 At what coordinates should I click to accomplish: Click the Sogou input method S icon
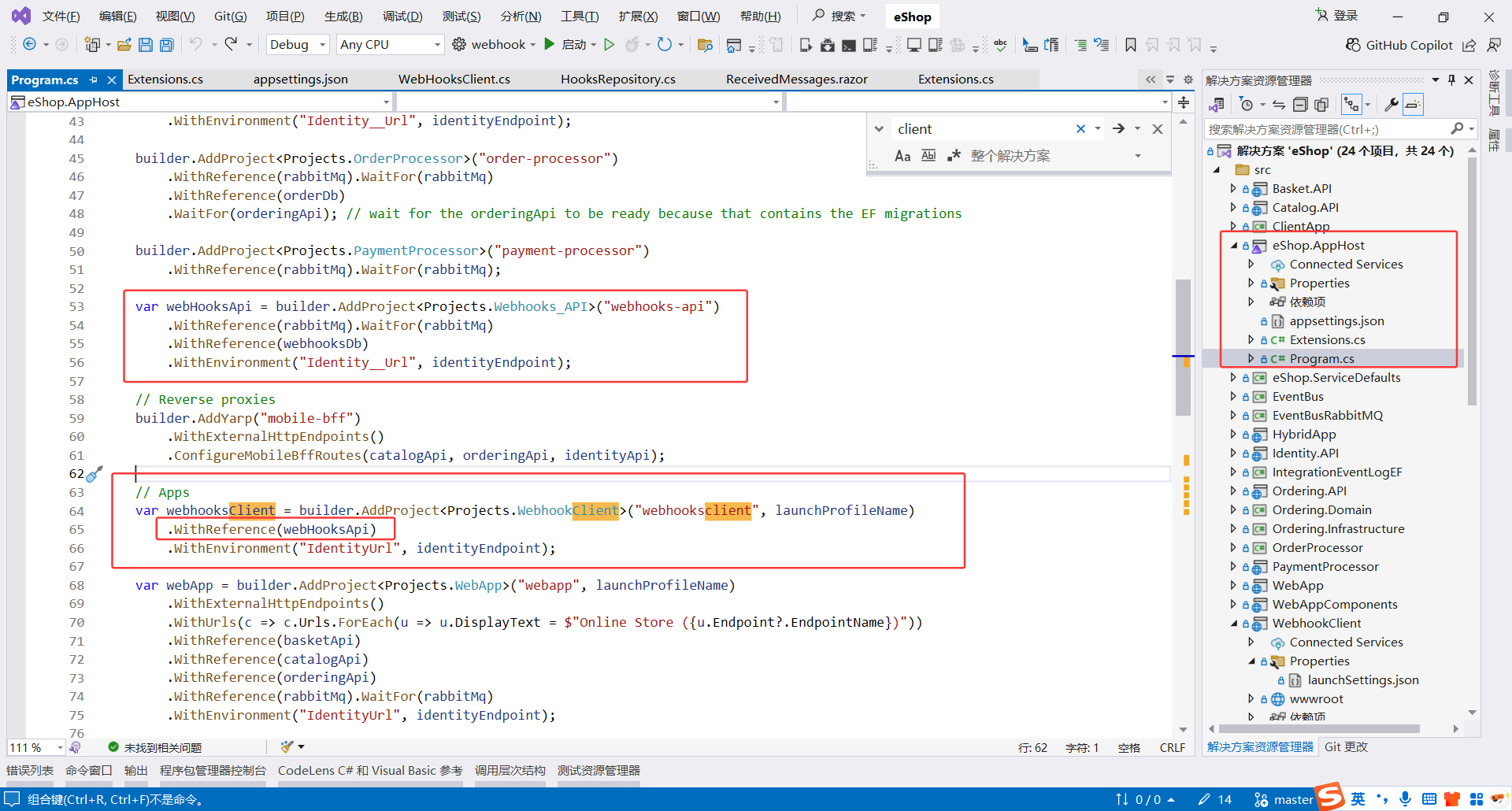pos(1330,797)
